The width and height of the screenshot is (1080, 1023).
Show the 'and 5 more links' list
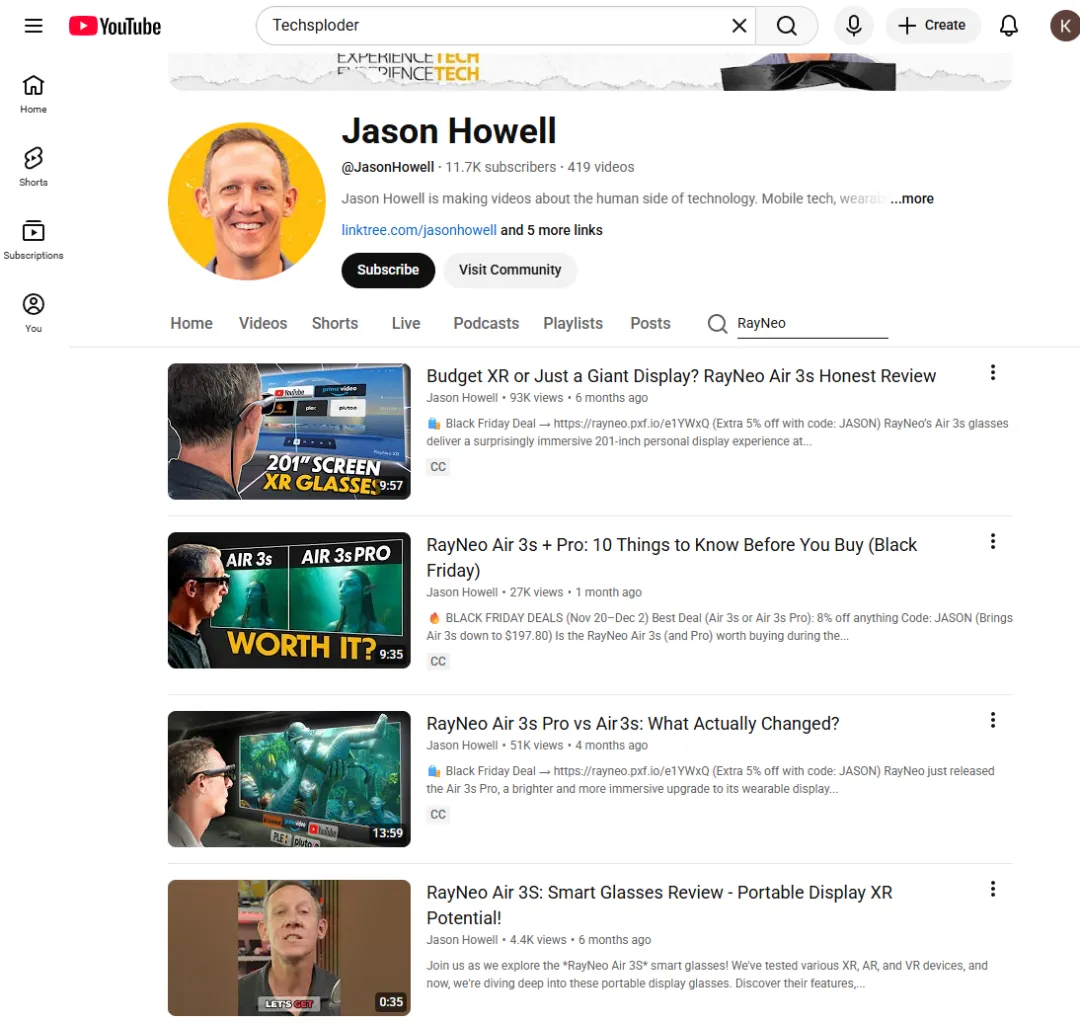[551, 230]
